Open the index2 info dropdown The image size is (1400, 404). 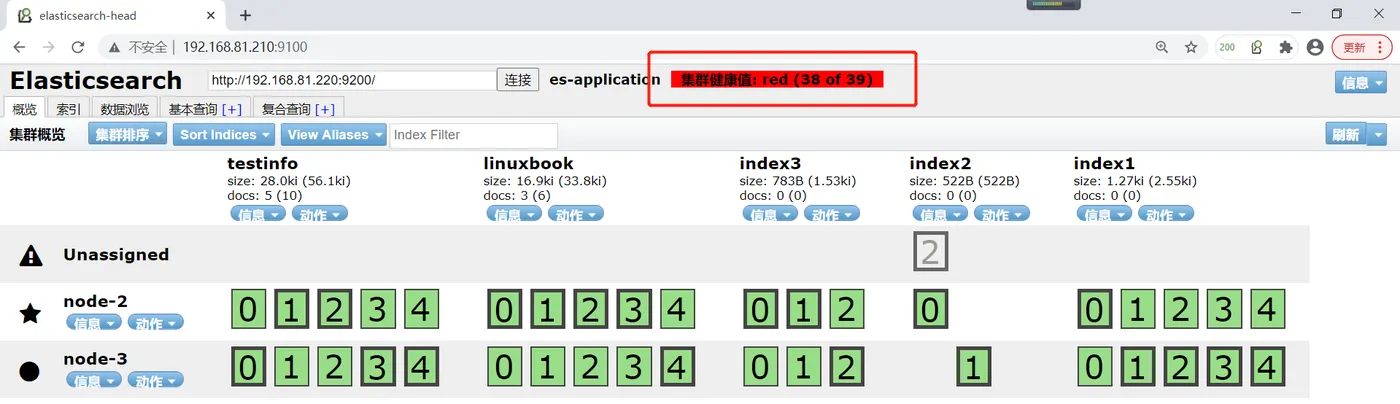938,214
